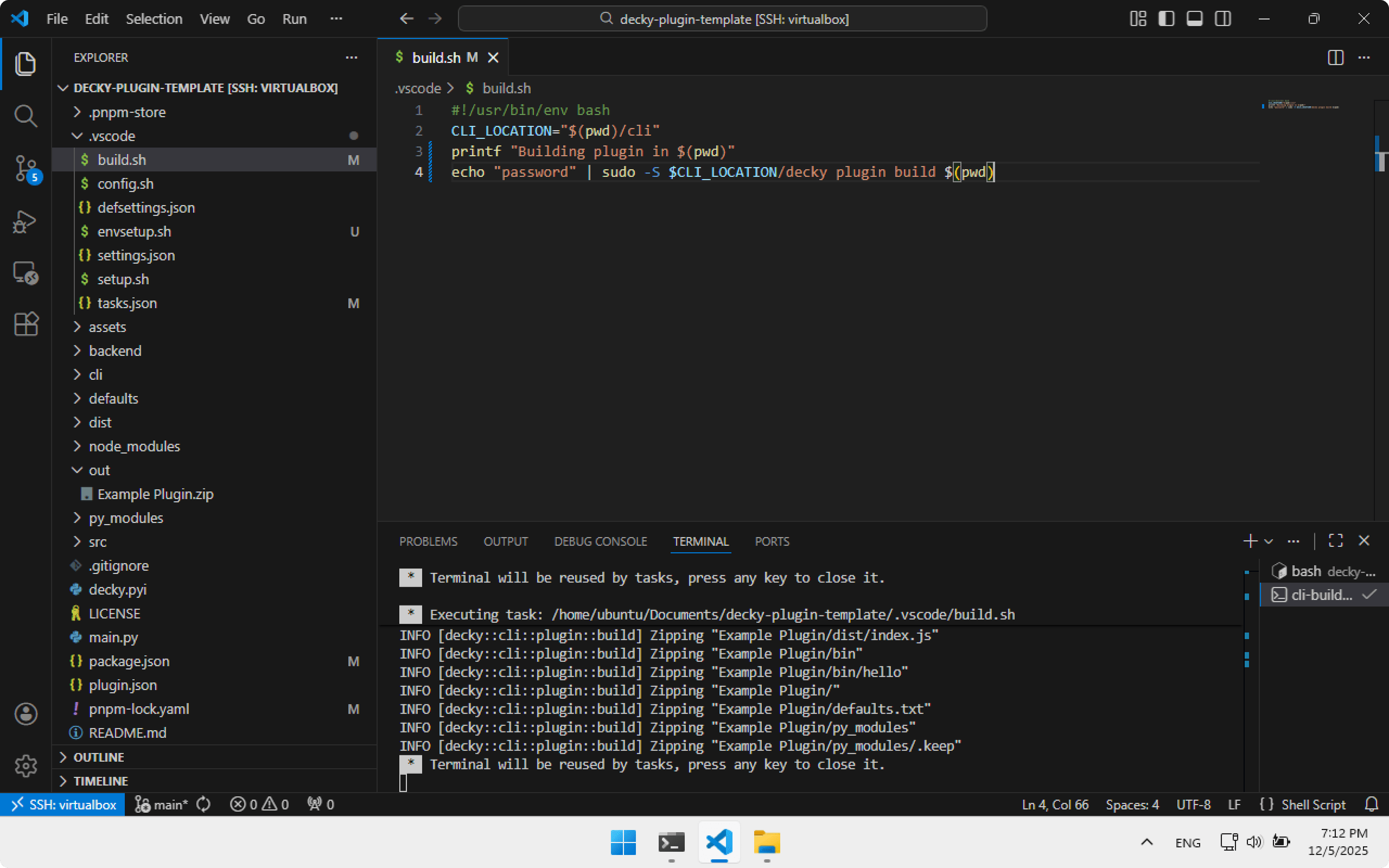Click Shell Script language mode

(x=1312, y=805)
